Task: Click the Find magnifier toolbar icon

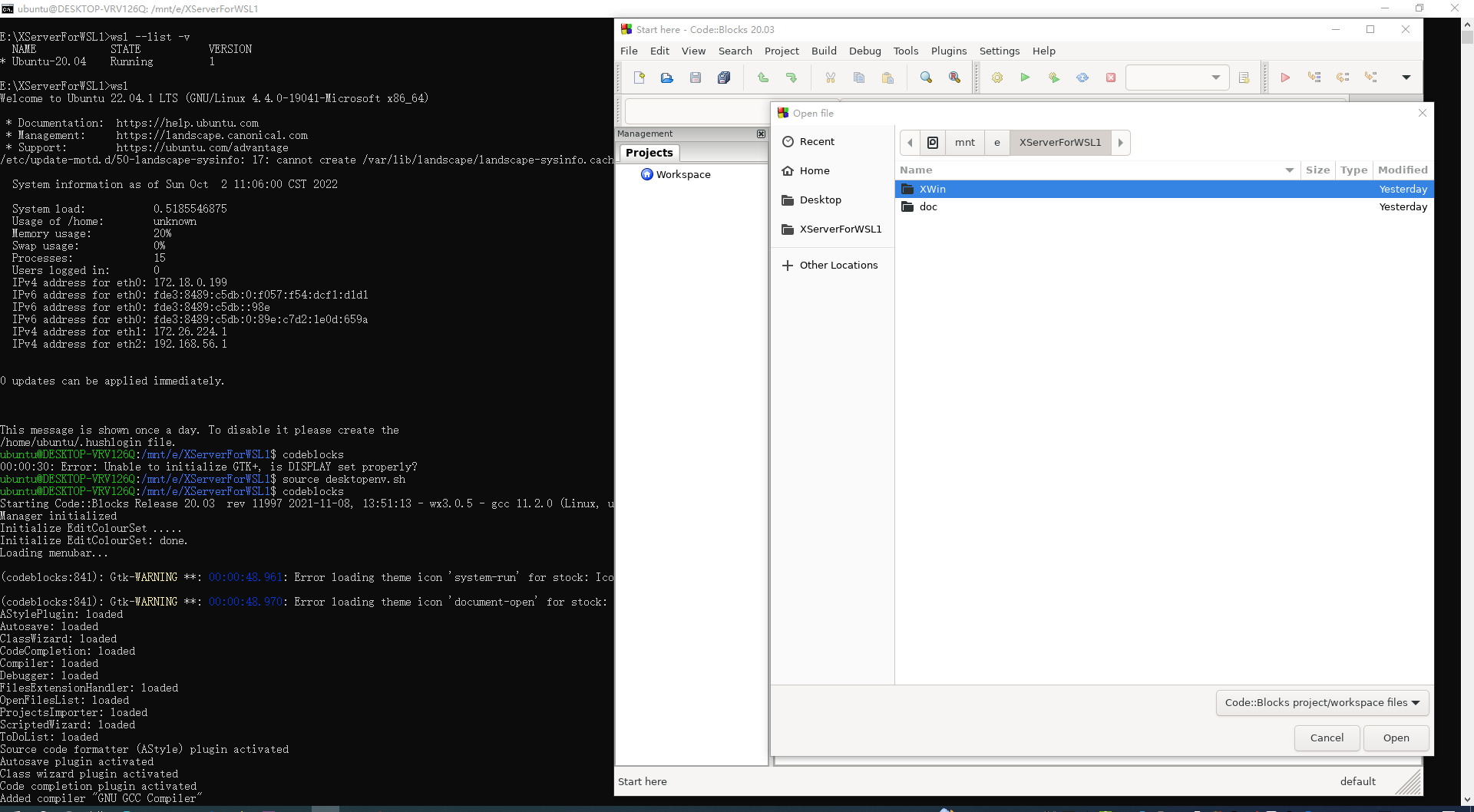Action: point(926,78)
